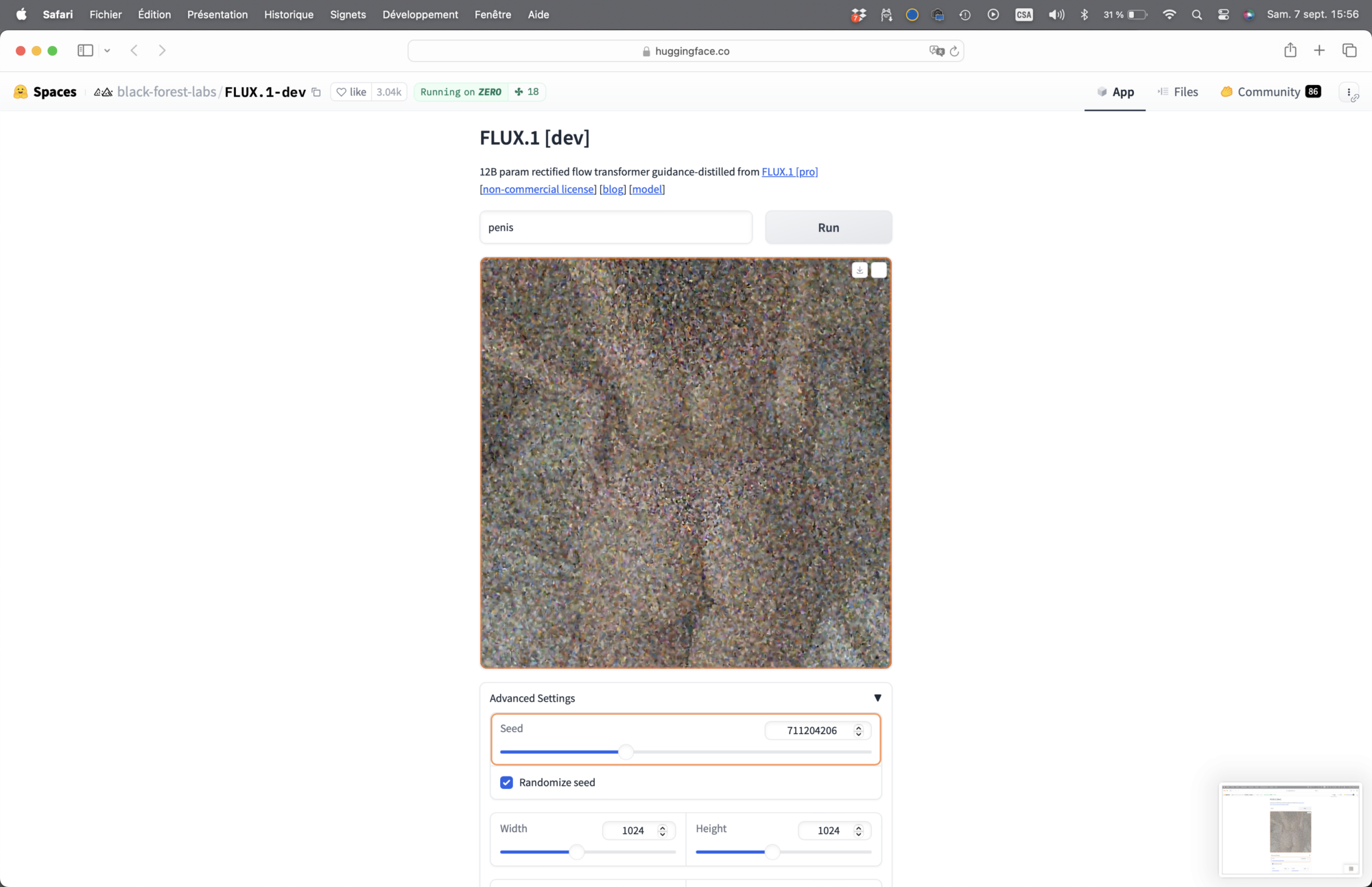
Task: Click the page reload icon
Action: 954,51
